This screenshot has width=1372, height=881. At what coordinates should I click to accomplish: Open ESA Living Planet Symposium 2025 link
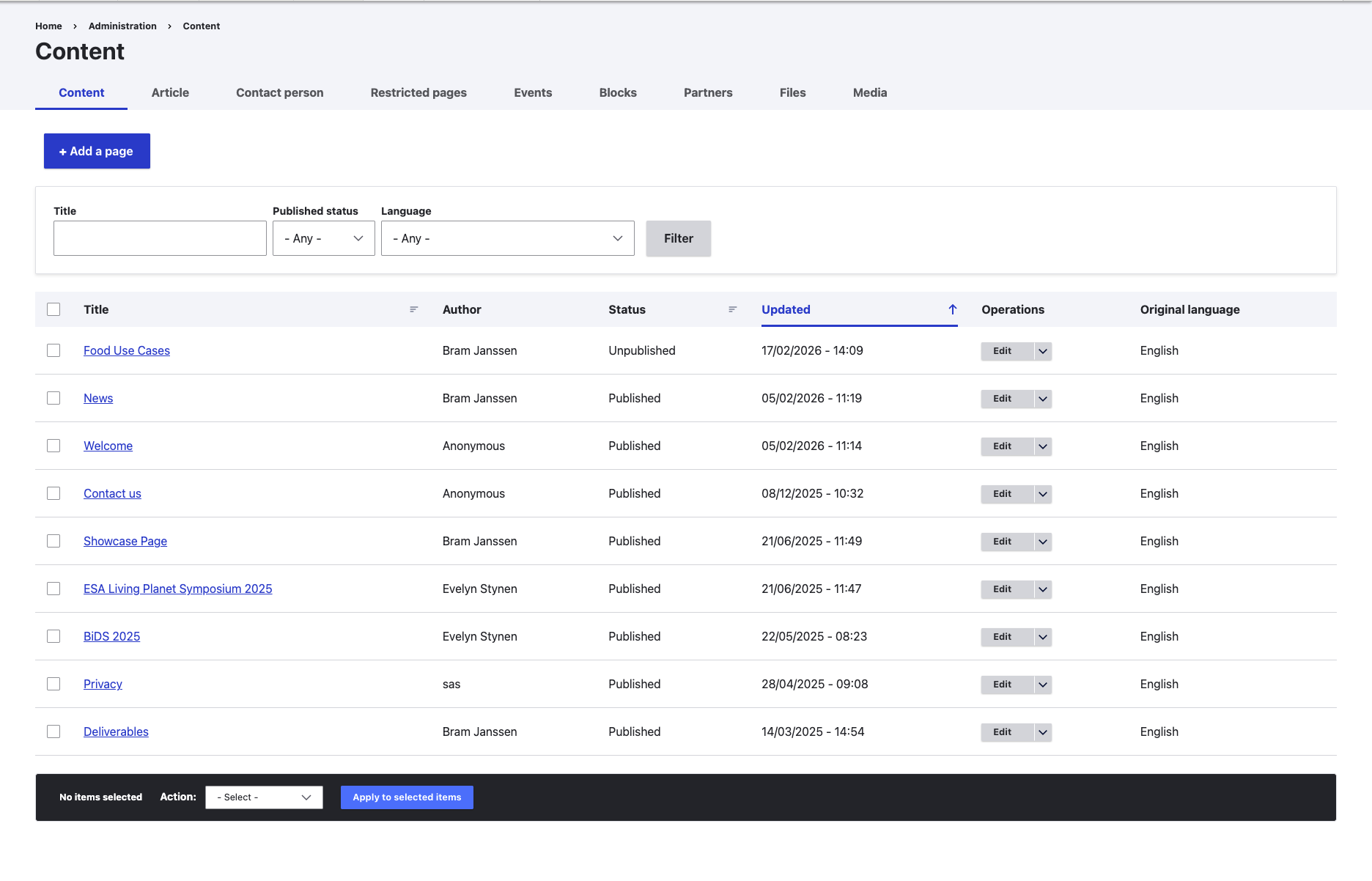coord(178,589)
